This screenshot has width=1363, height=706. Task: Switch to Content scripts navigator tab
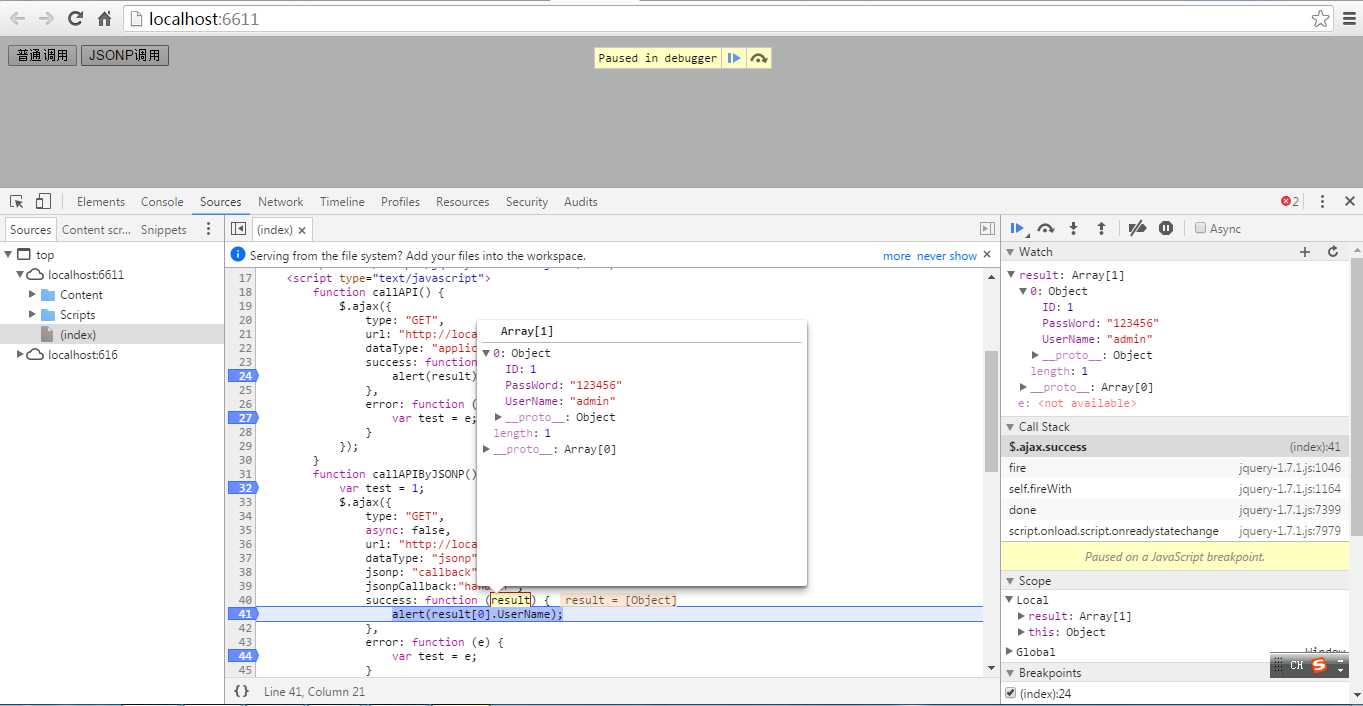97,229
